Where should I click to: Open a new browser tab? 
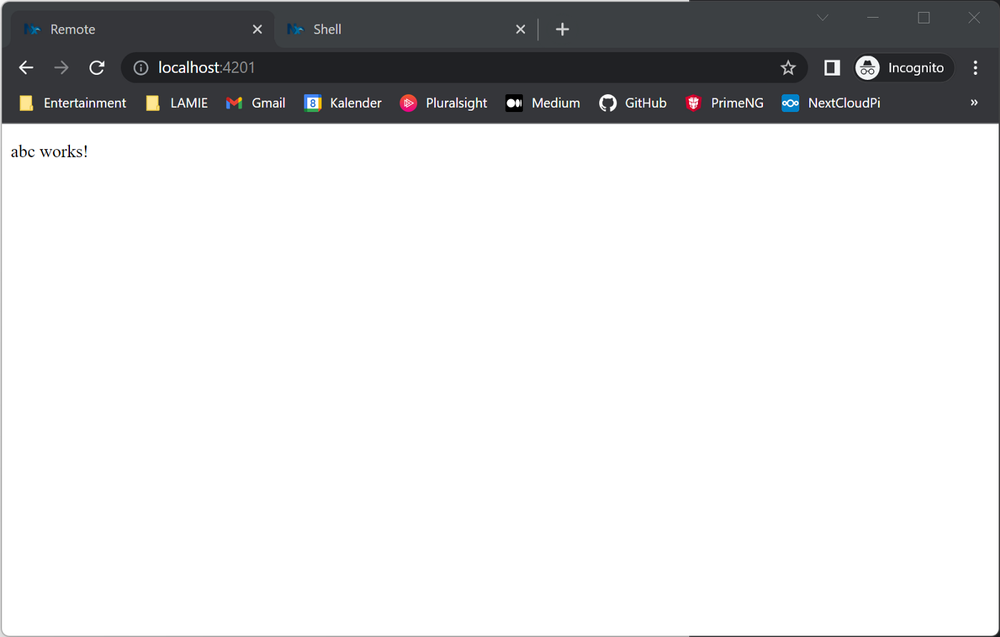coord(562,29)
